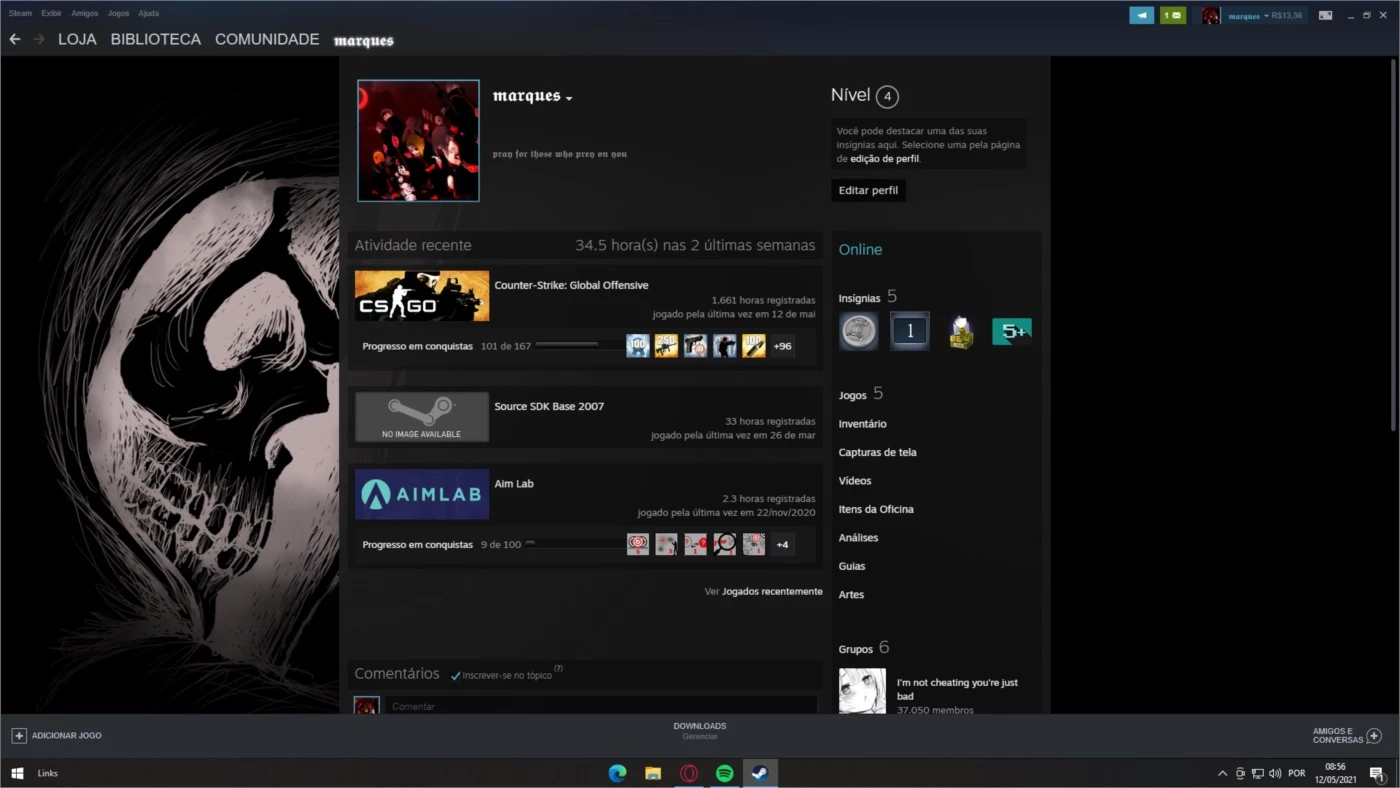
Task: Click the Steam taskbar icon
Action: point(761,773)
